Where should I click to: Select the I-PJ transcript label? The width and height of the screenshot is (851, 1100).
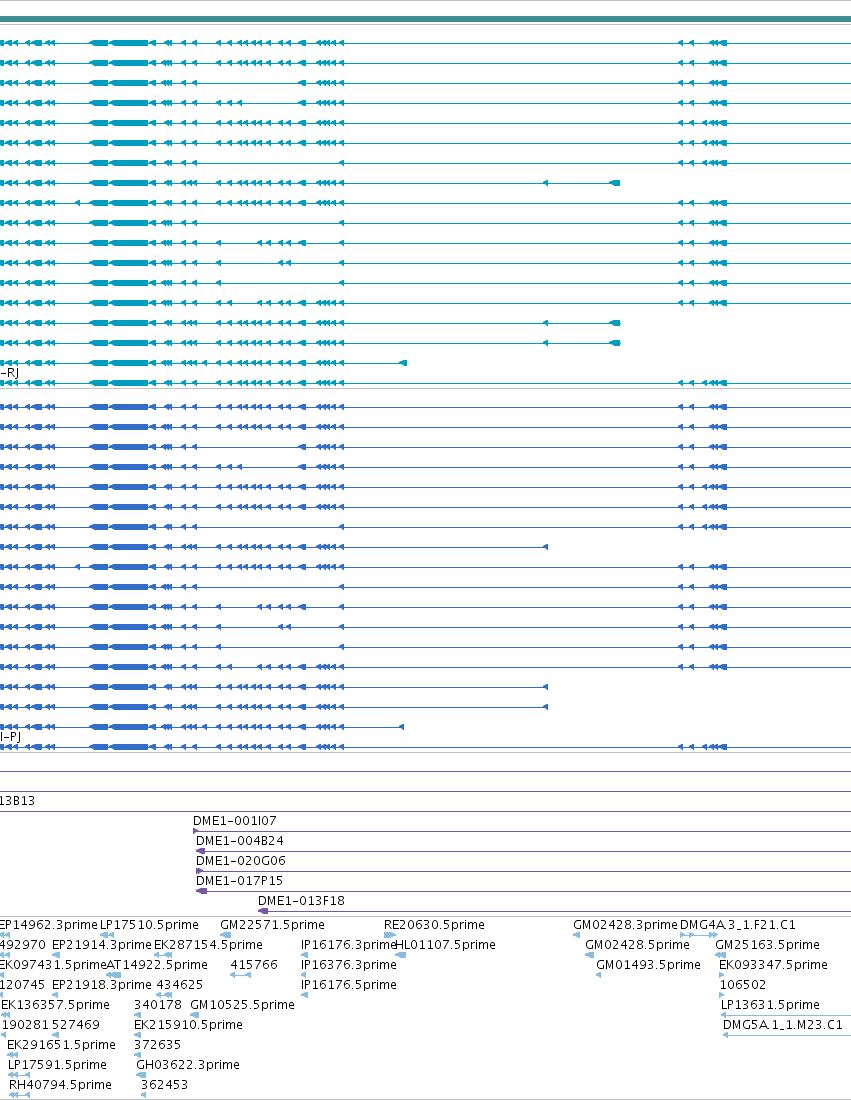(x=10, y=737)
